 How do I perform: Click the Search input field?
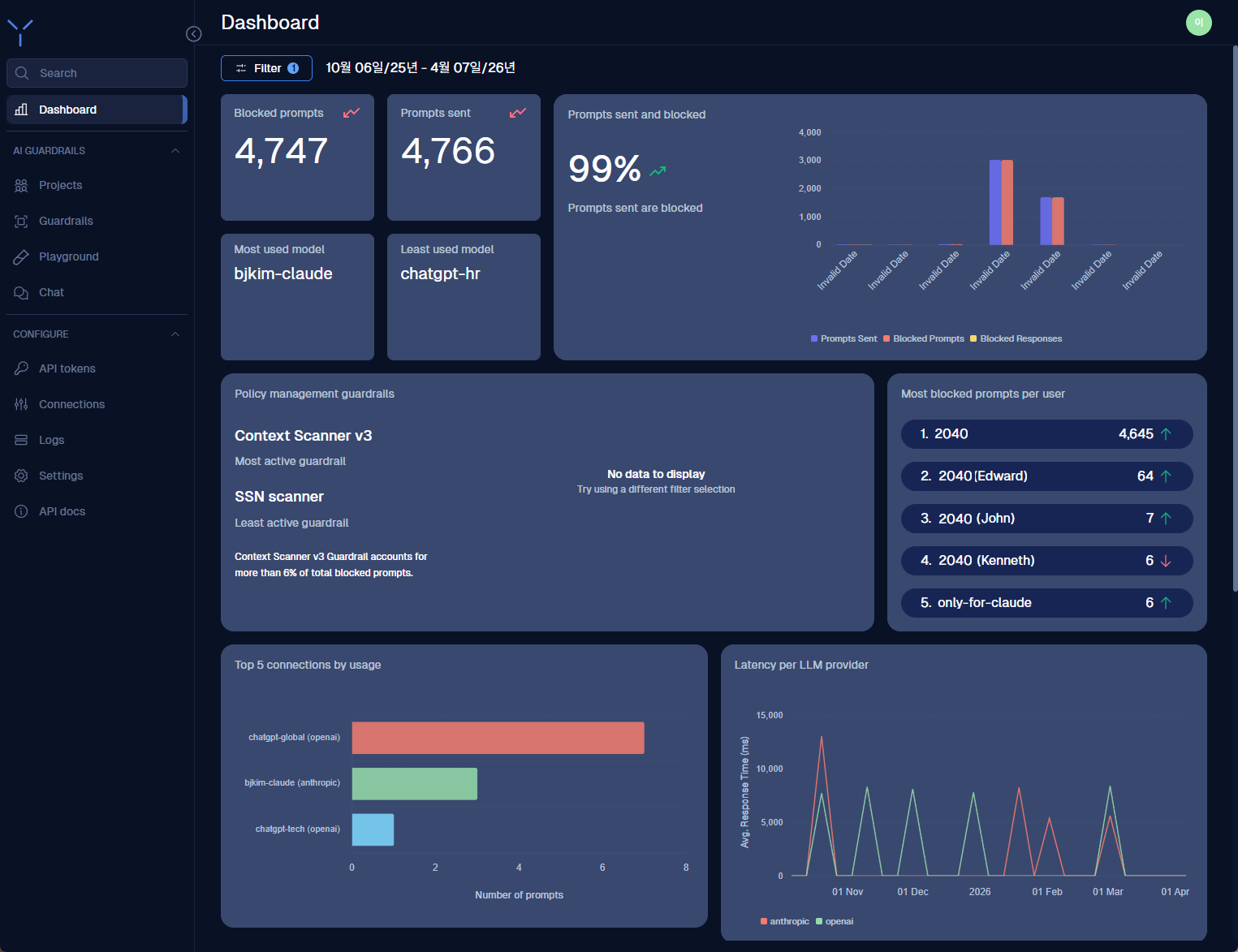click(97, 73)
